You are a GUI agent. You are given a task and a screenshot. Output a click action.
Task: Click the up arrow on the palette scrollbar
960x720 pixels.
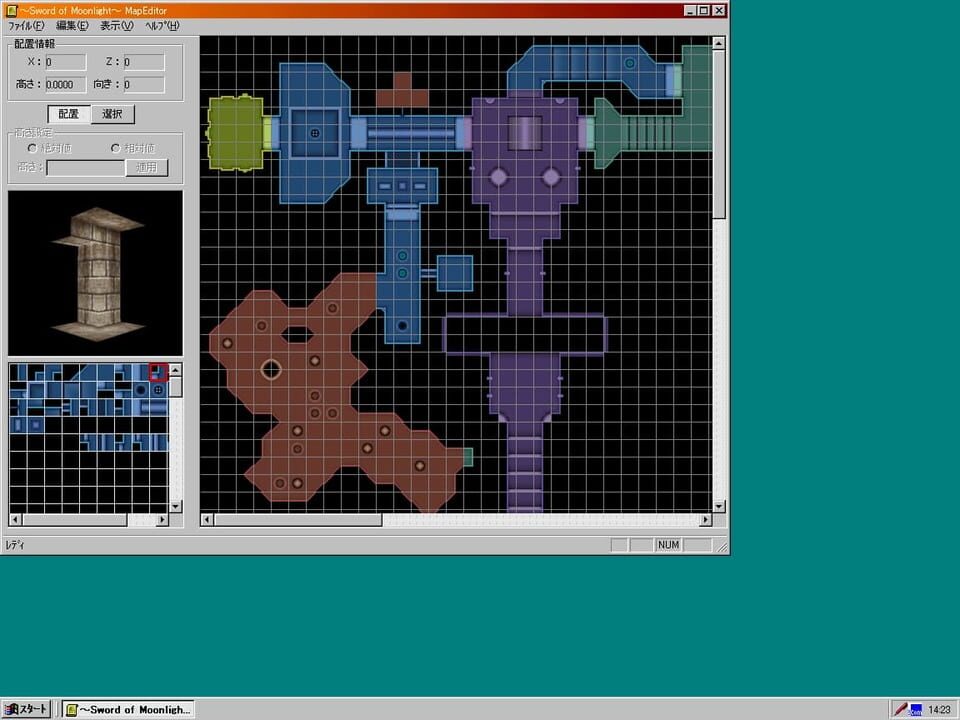click(174, 371)
